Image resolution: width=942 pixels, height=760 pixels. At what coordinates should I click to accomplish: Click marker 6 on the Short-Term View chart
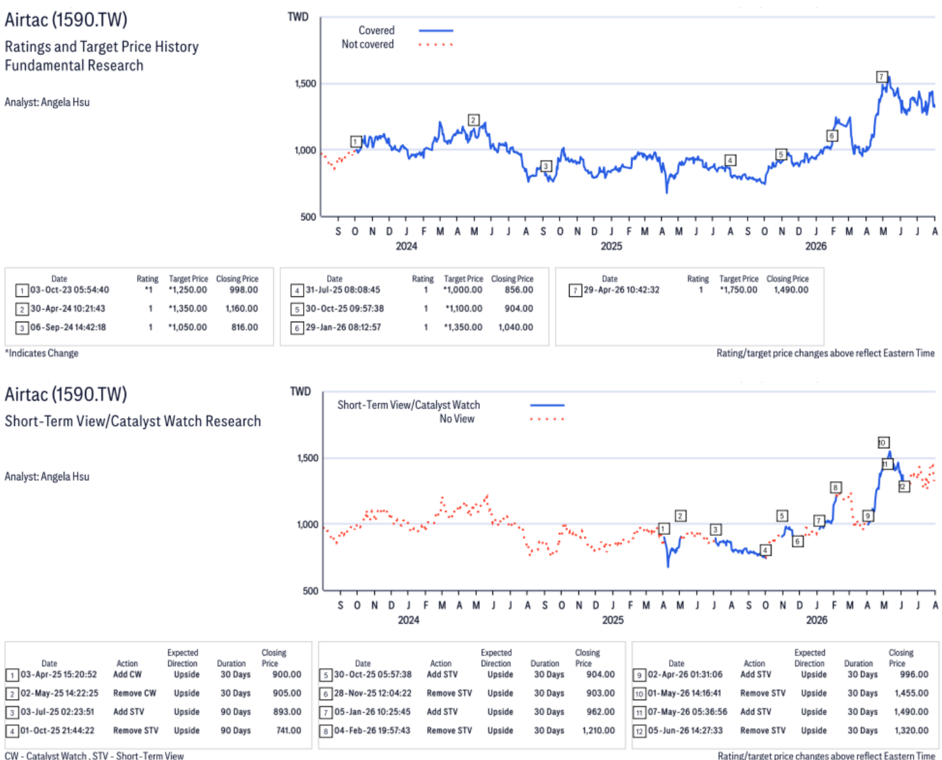797,541
